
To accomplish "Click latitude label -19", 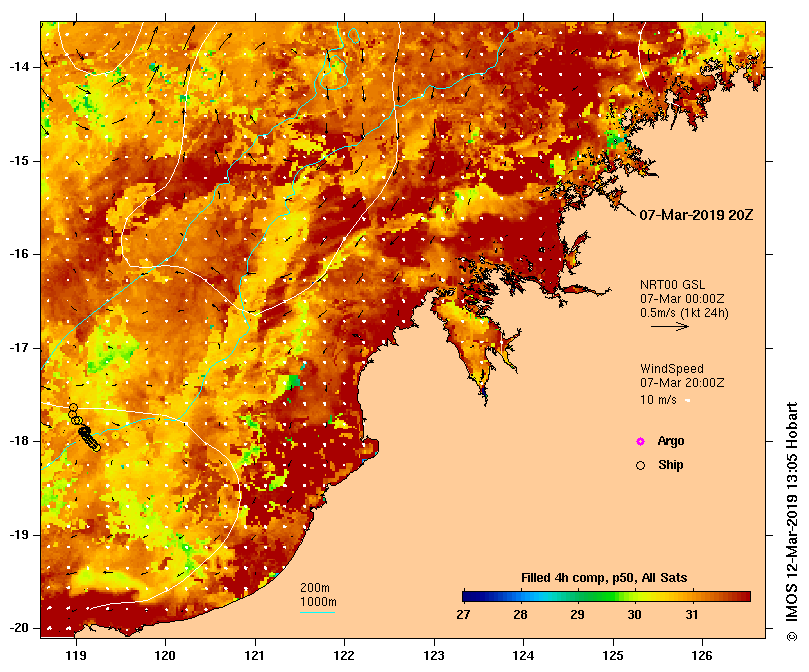I will click(19, 535).
